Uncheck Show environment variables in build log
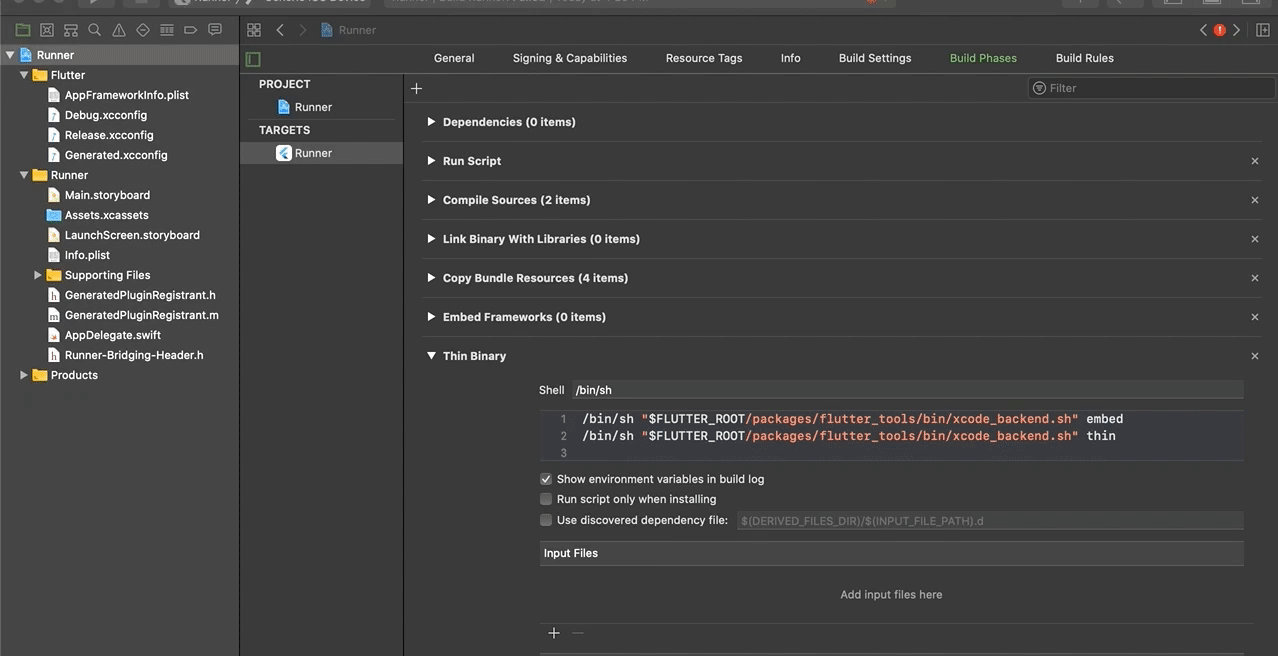 pyautogui.click(x=546, y=479)
